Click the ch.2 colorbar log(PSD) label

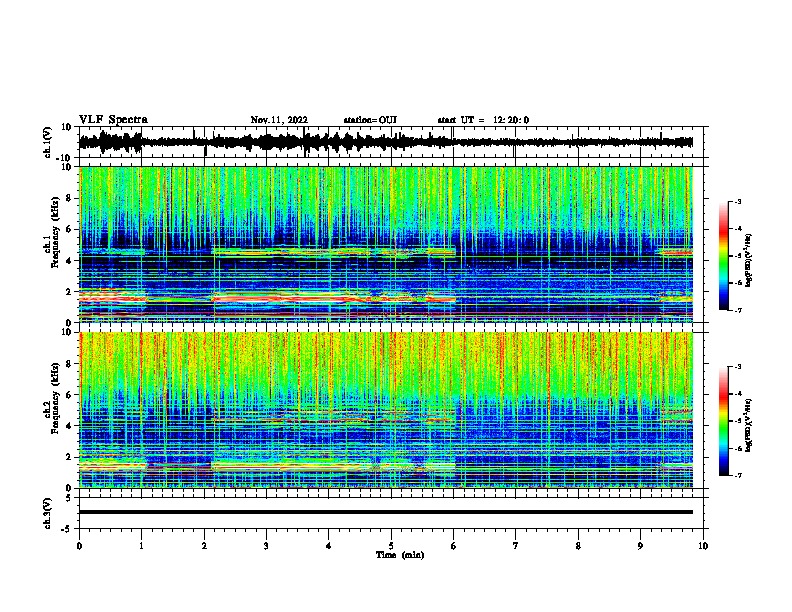[749, 426]
